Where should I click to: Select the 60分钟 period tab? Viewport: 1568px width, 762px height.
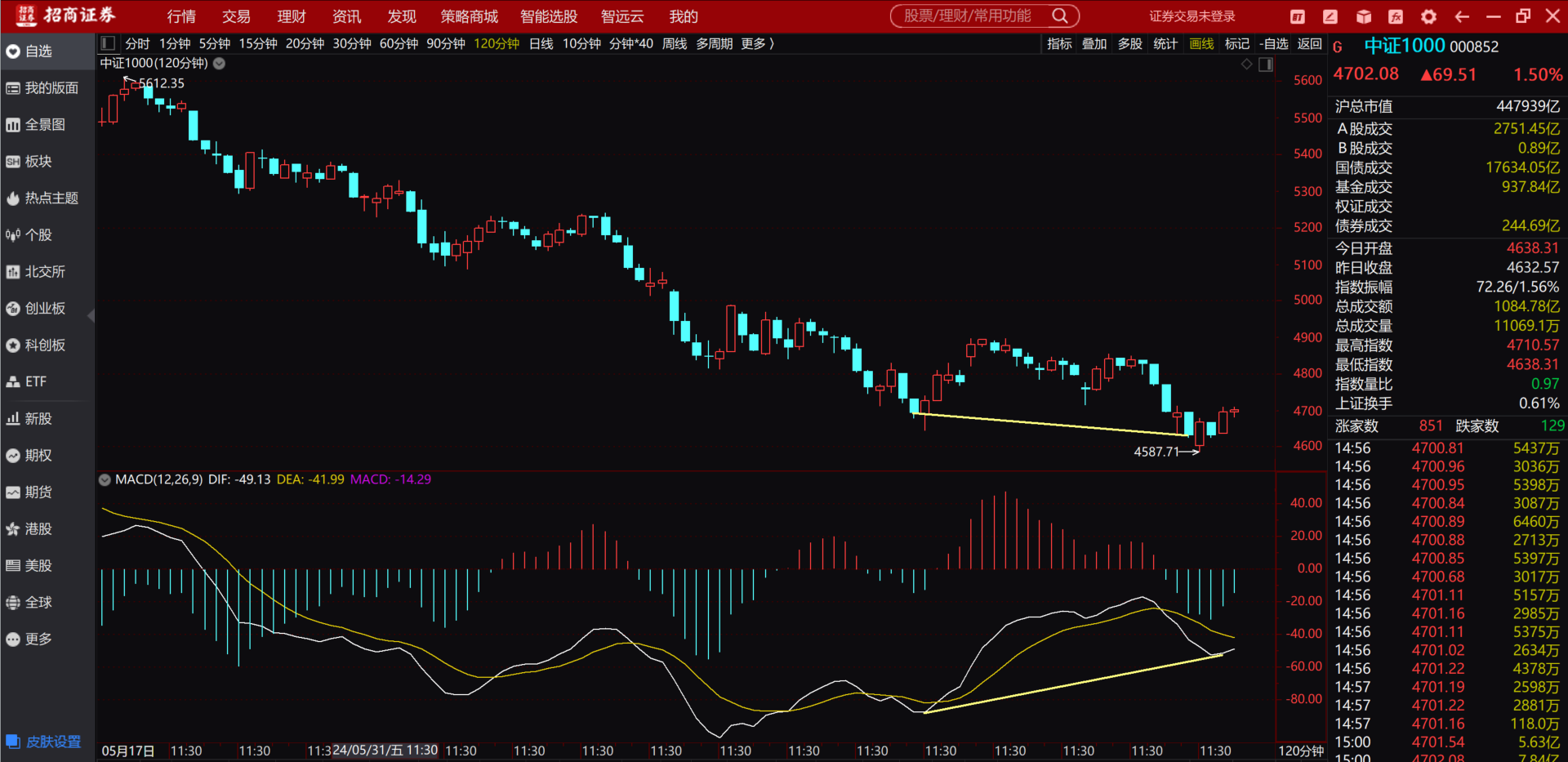coord(399,43)
